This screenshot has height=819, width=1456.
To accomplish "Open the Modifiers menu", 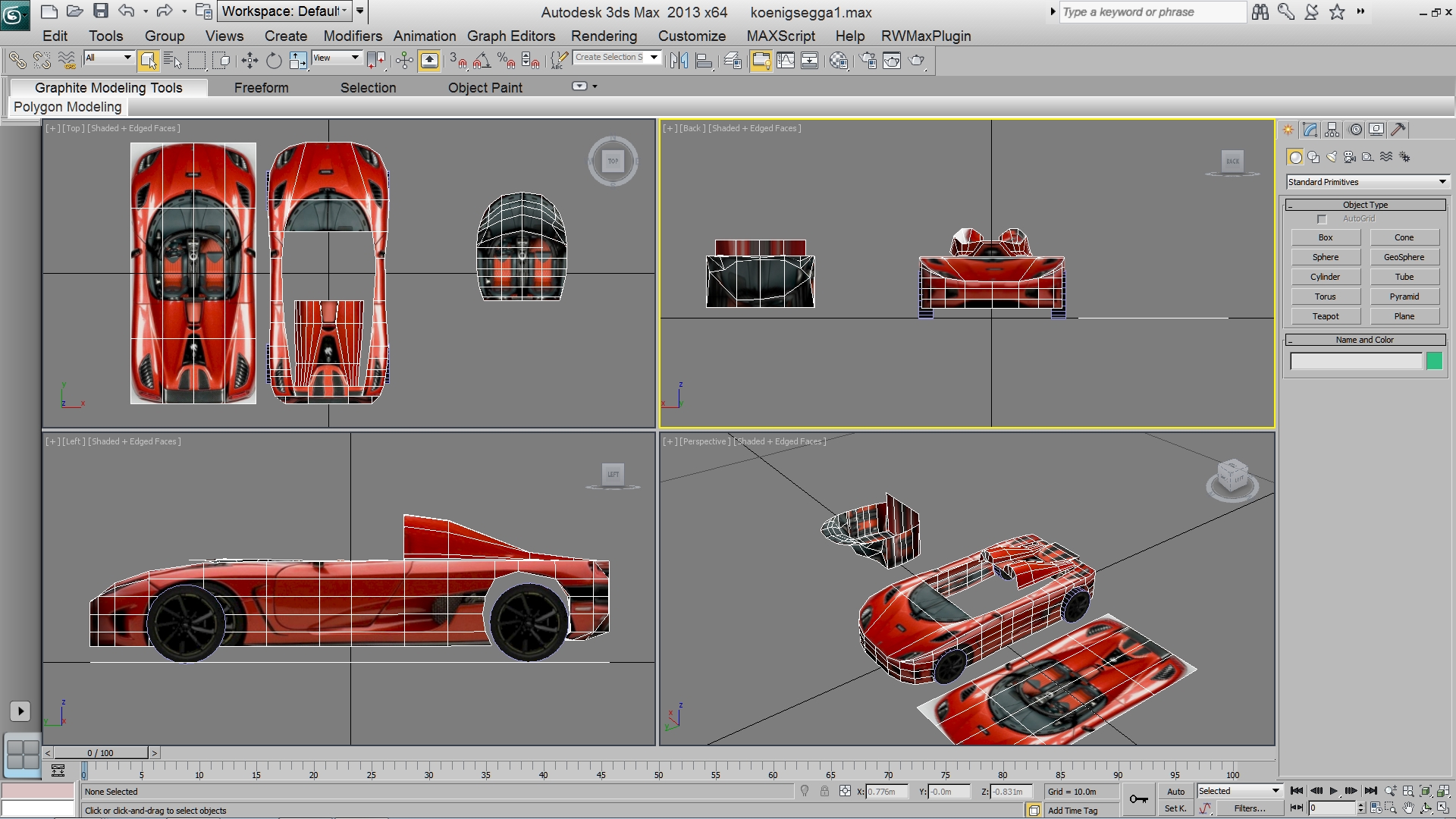I will tap(353, 36).
